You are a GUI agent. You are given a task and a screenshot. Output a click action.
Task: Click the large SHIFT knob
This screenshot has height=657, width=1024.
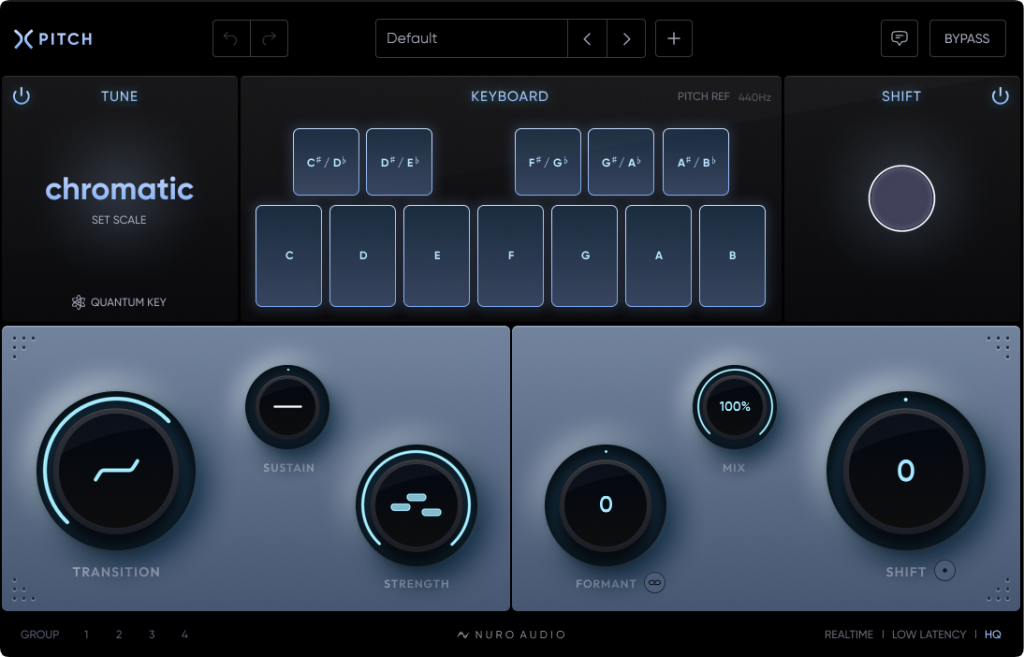[906, 471]
